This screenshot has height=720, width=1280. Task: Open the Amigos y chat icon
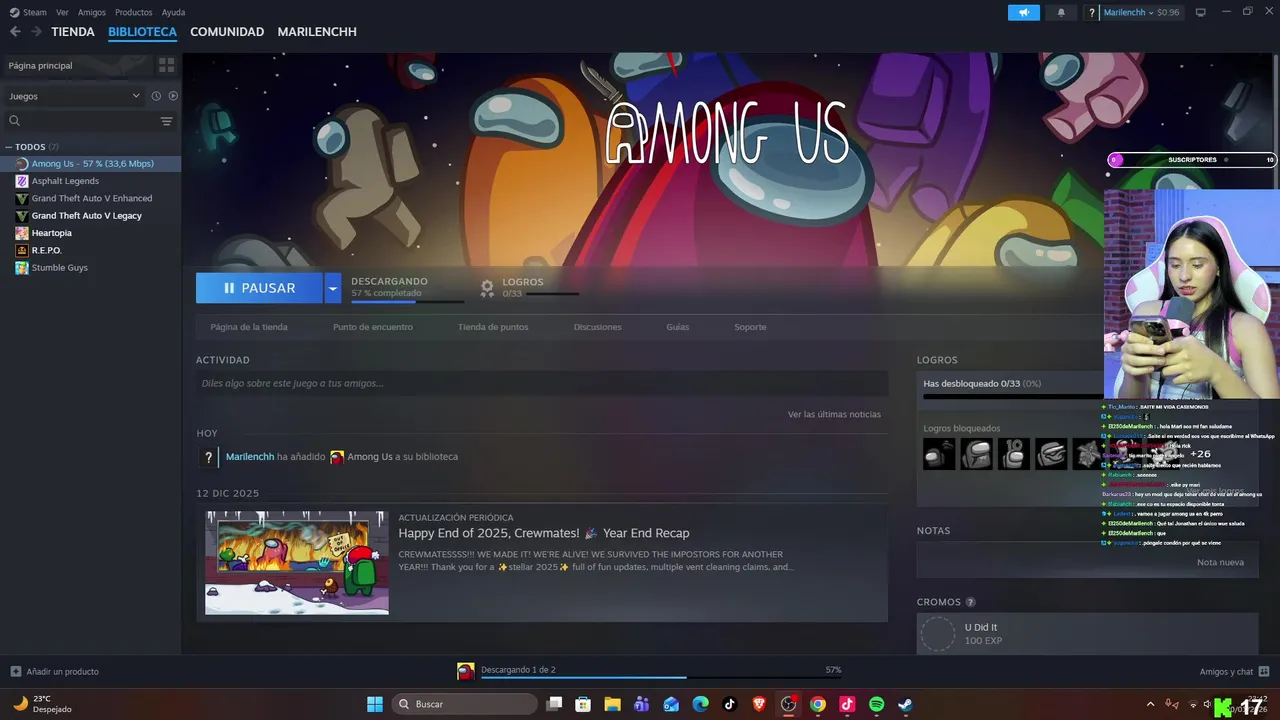(1264, 671)
